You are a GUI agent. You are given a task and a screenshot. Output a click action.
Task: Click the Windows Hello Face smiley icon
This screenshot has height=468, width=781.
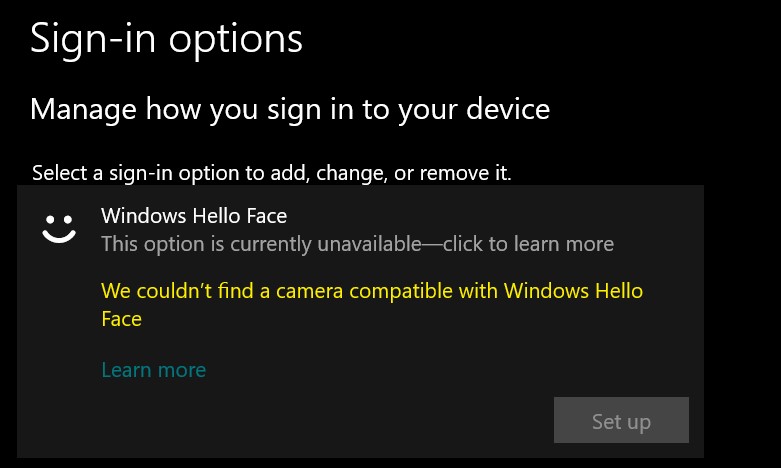click(59, 229)
